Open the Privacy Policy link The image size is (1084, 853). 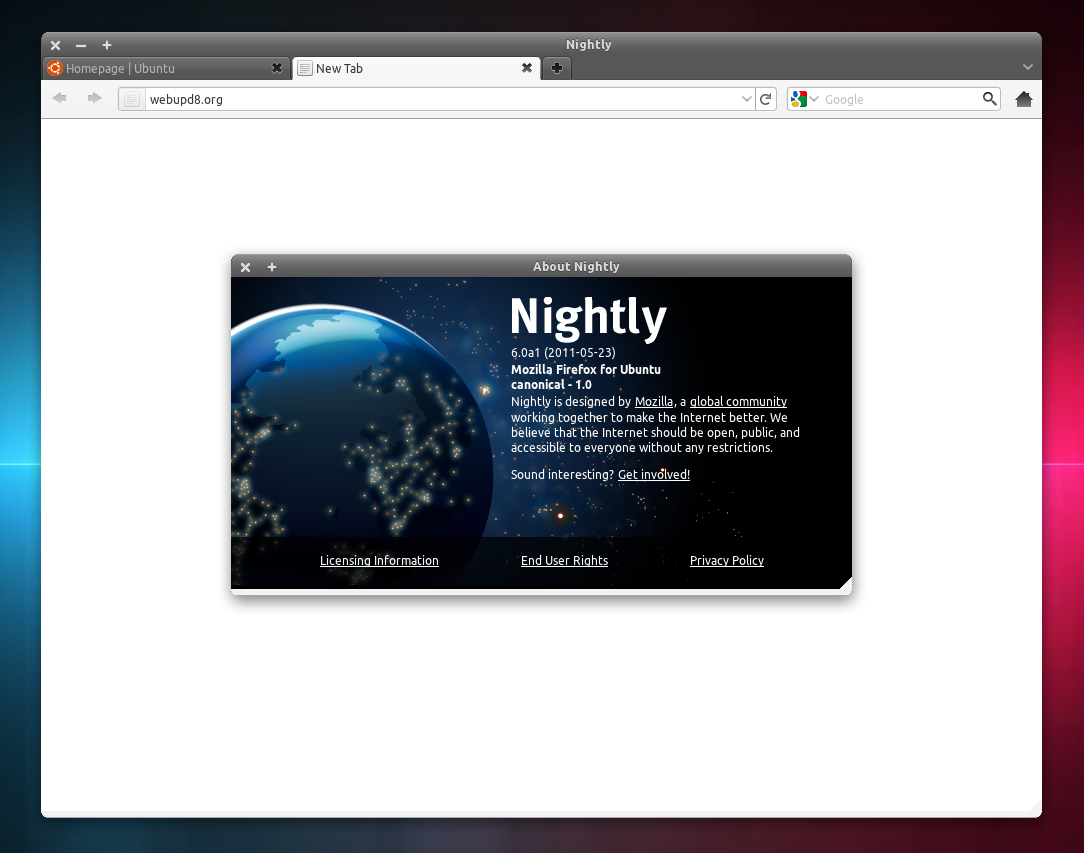click(x=727, y=561)
